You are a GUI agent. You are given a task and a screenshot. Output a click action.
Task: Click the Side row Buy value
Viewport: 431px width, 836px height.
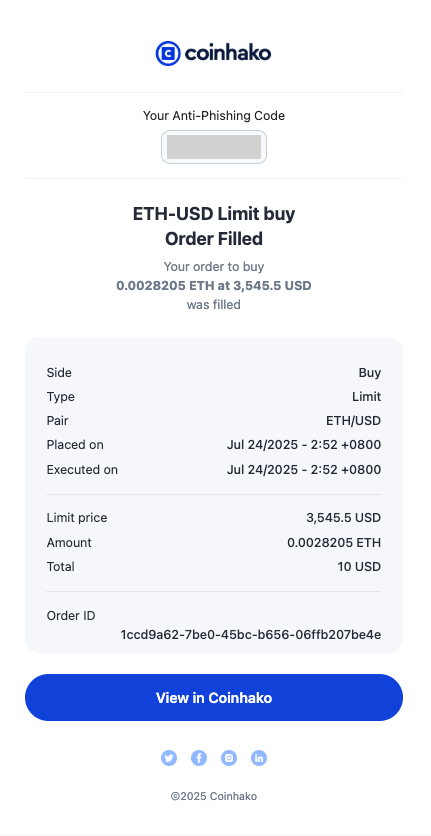[x=370, y=373]
